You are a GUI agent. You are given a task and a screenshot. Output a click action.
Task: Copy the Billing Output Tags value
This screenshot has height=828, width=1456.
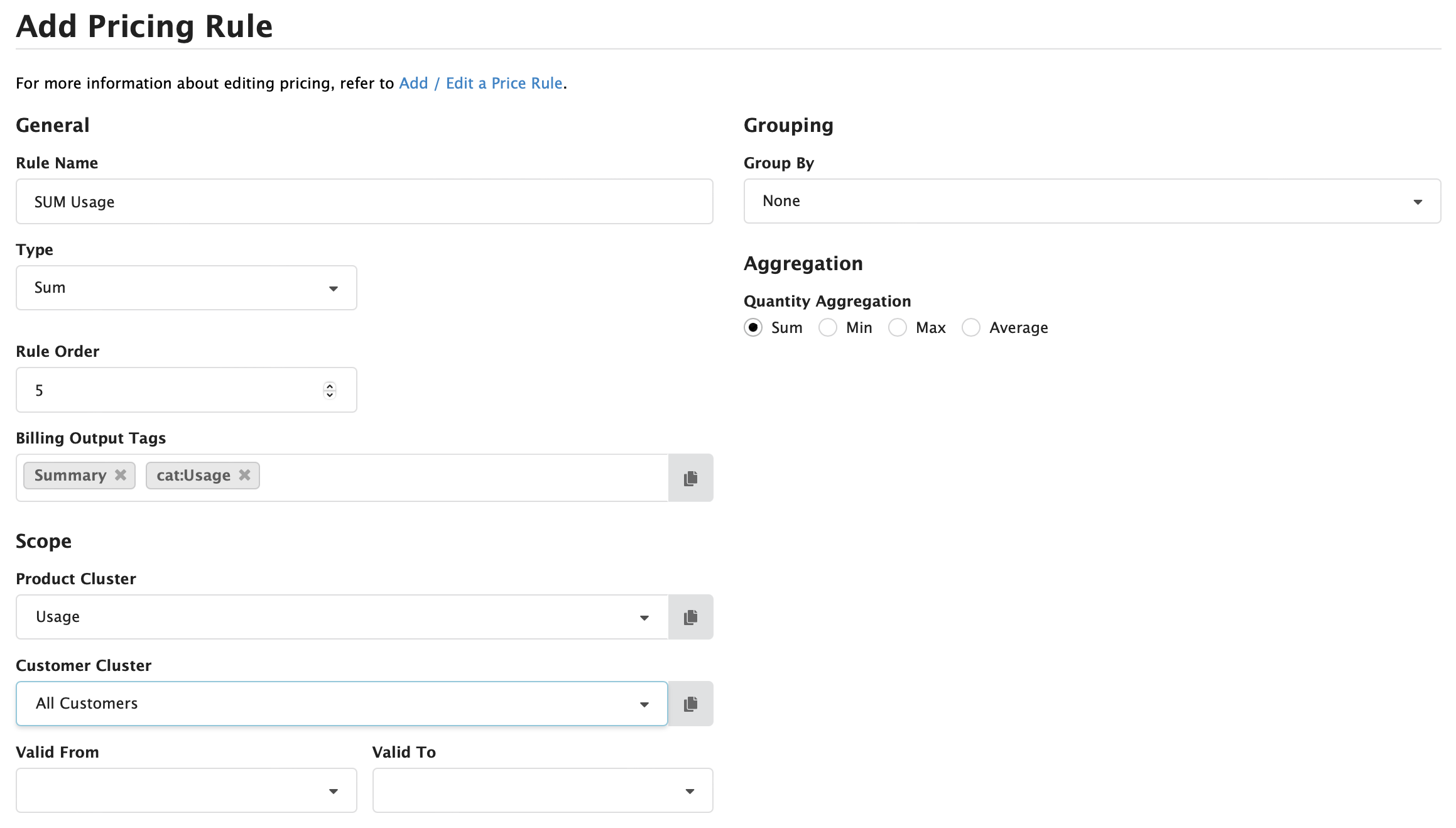click(690, 477)
